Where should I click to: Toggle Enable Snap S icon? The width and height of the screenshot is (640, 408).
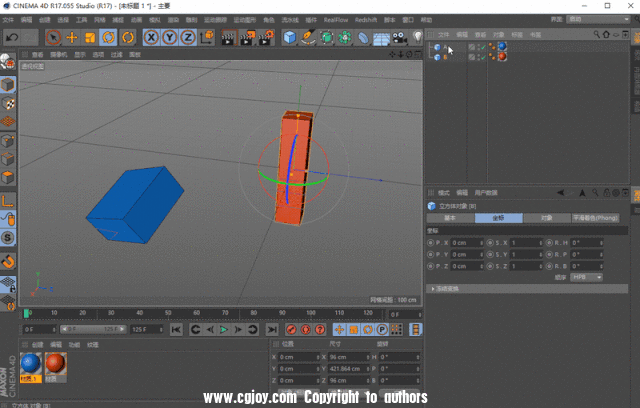coord(8,237)
